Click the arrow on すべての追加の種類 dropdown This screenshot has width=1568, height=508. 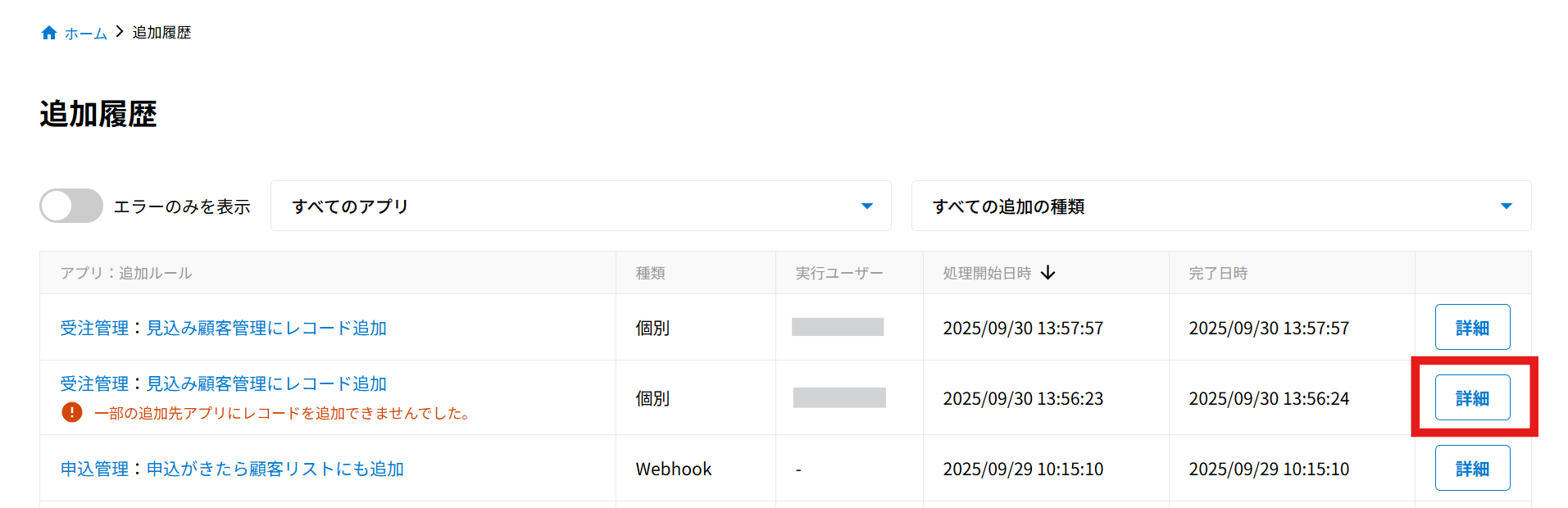[1506, 206]
